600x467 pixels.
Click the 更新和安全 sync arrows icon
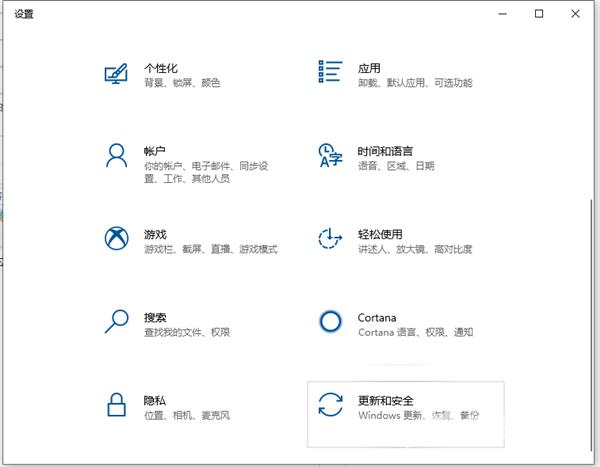click(330, 404)
